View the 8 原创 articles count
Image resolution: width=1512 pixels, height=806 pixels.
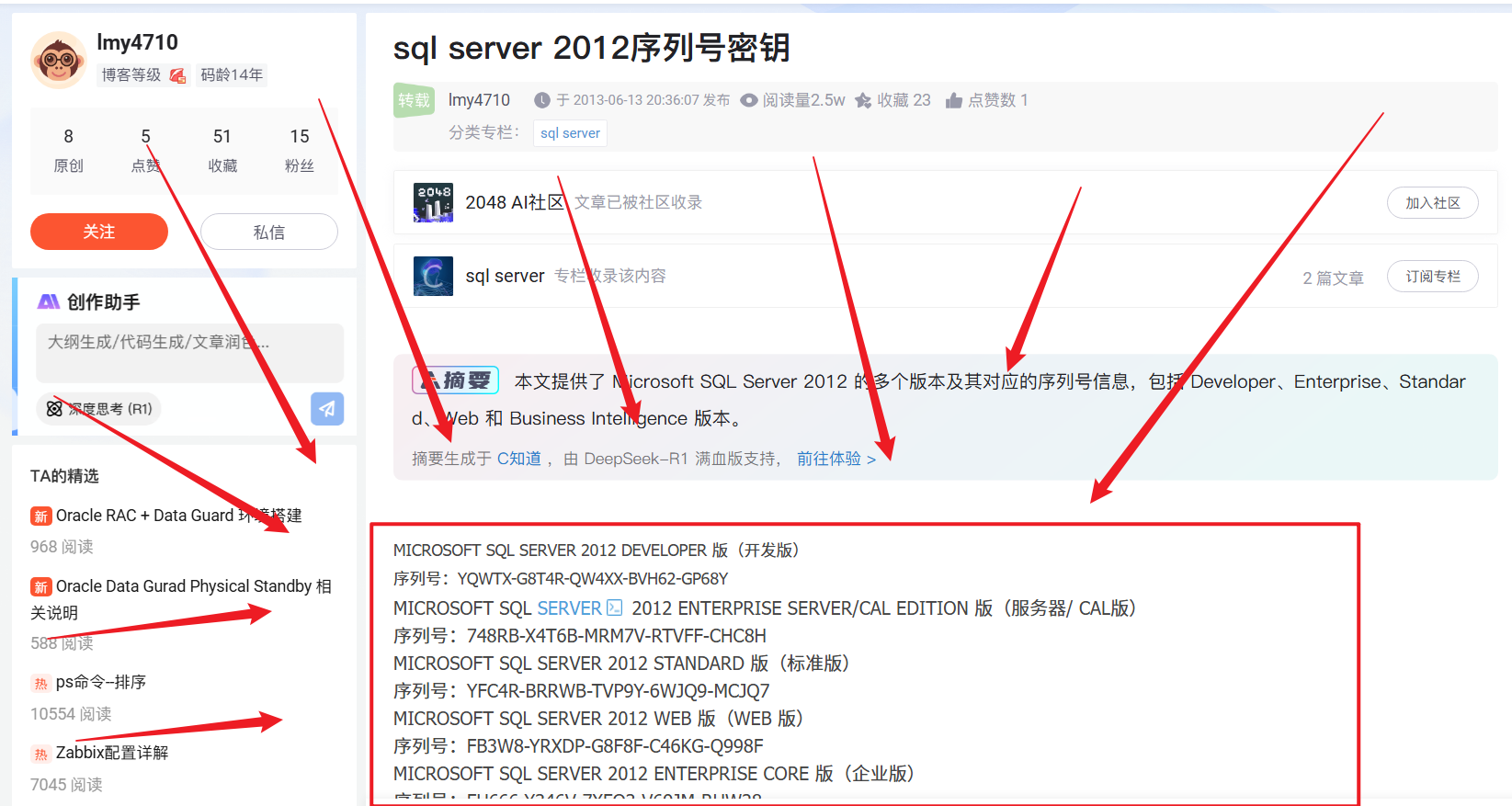(x=68, y=150)
